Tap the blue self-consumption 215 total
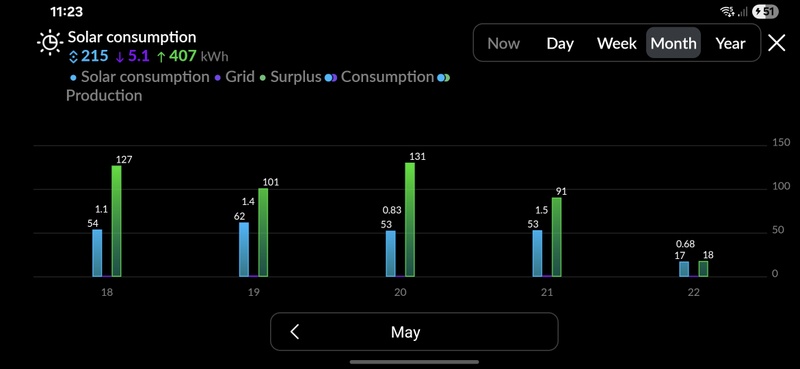The width and height of the screenshot is (800, 369). 88,56
